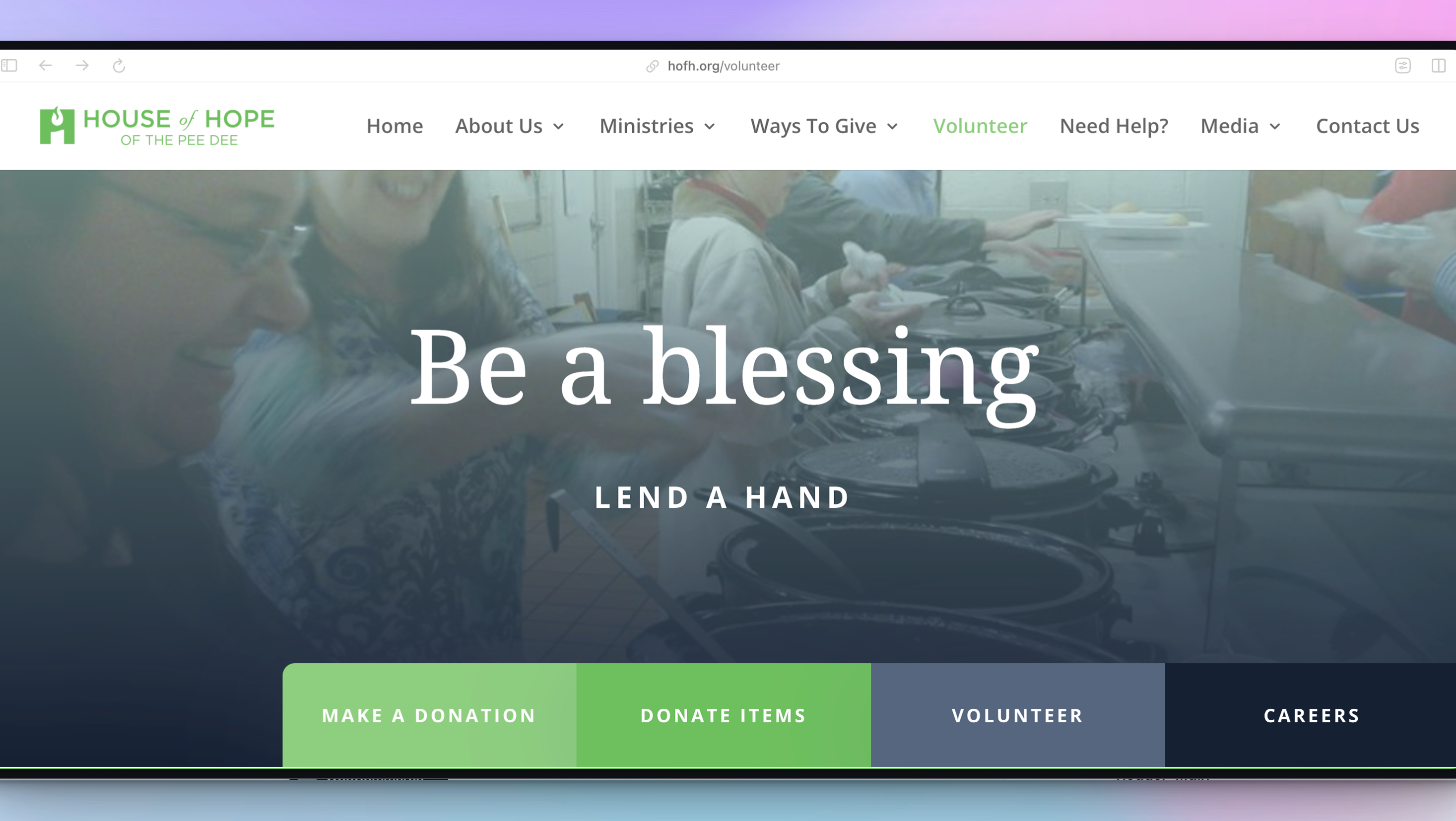Expand the Media dropdown chevron
1456x821 pixels.
(1274, 126)
